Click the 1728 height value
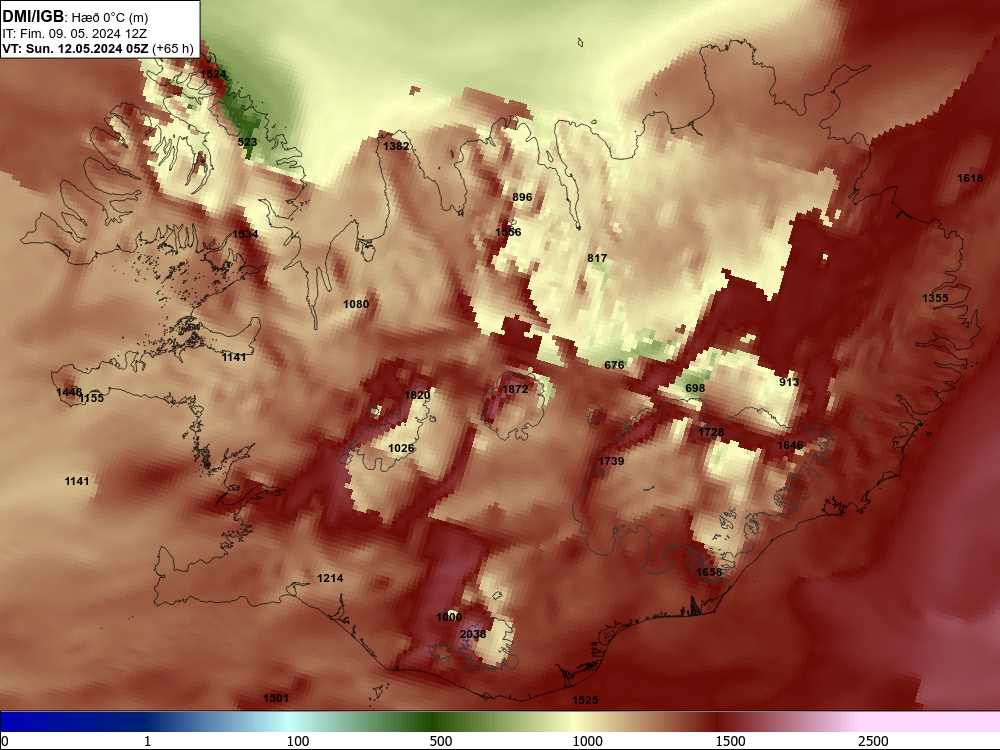 [711, 432]
